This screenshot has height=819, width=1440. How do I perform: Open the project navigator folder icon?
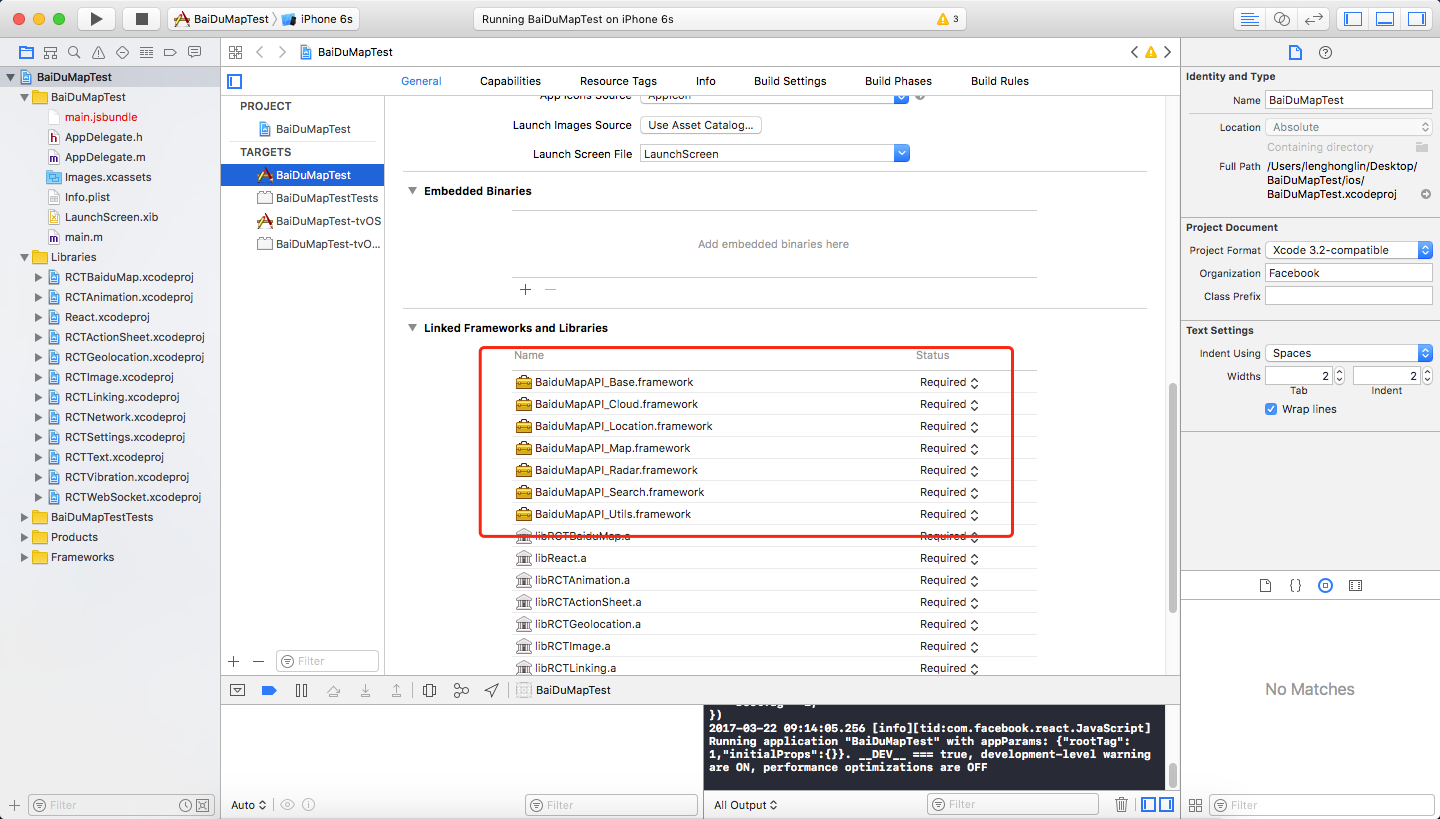(26, 52)
